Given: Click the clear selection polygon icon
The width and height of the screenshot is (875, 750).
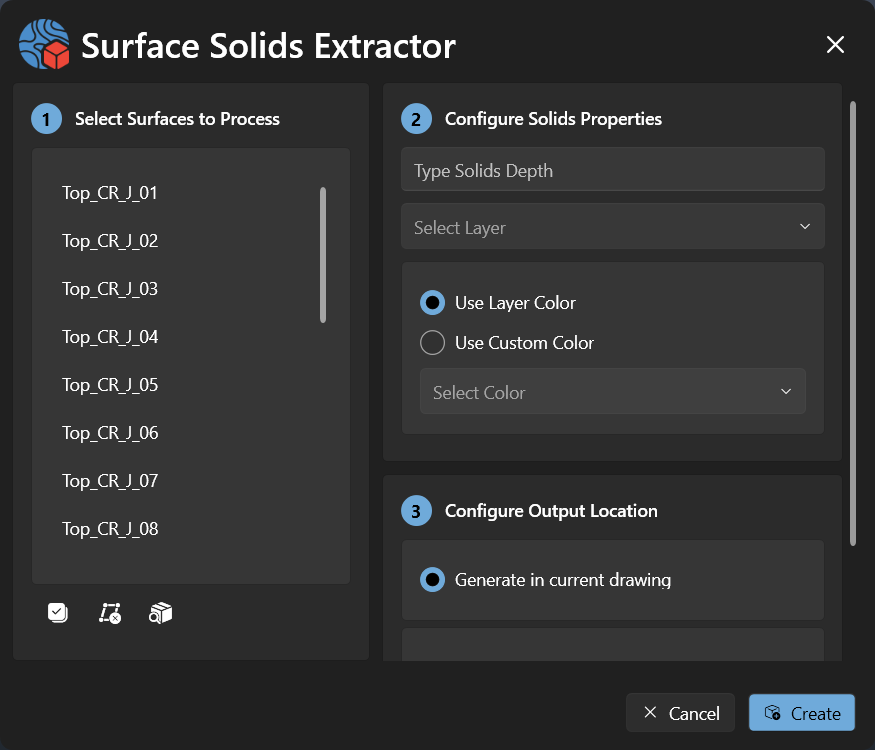Looking at the screenshot, I should coord(110,613).
